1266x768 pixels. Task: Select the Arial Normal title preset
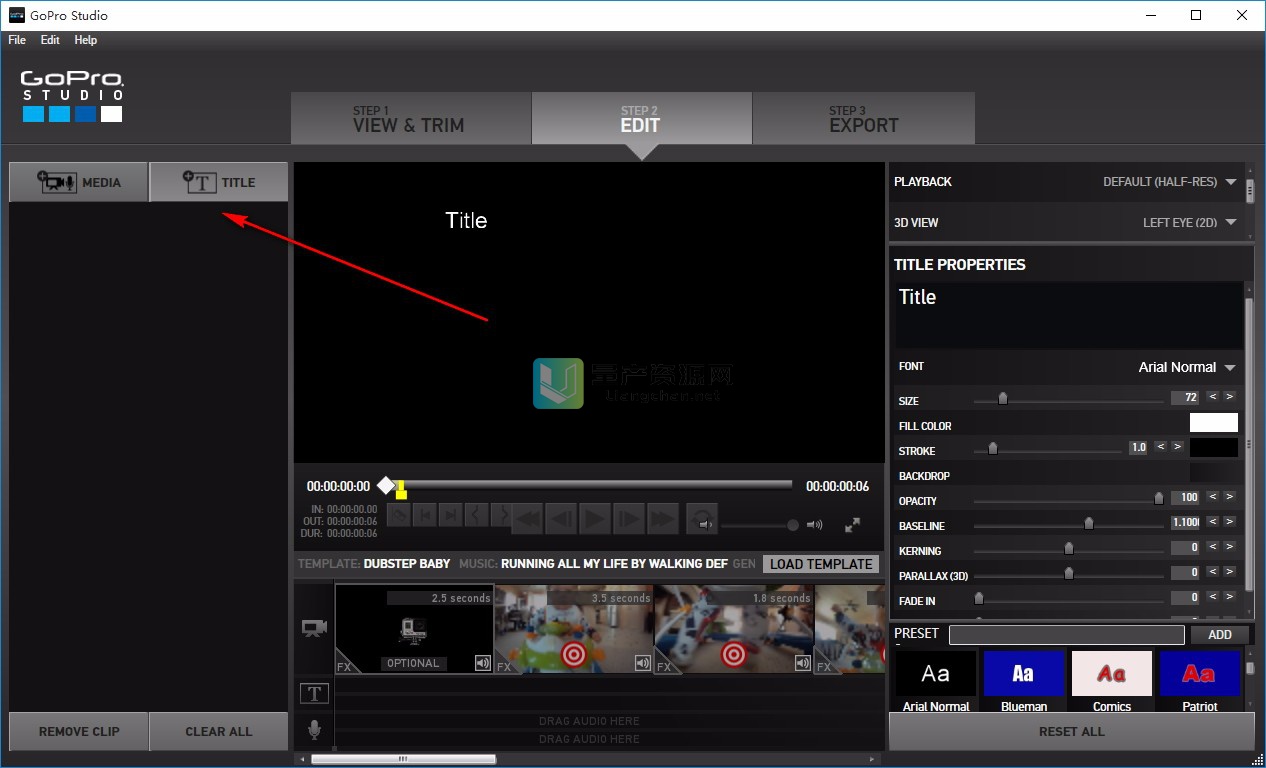[x=935, y=682]
